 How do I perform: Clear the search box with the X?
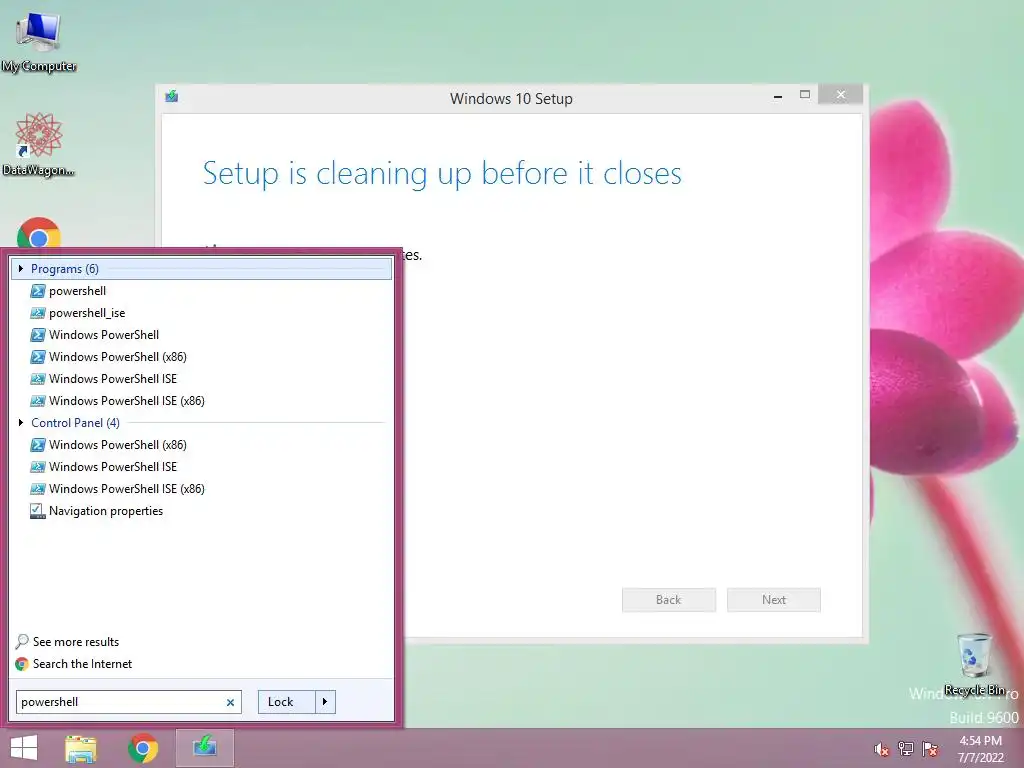(x=231, y=703)
